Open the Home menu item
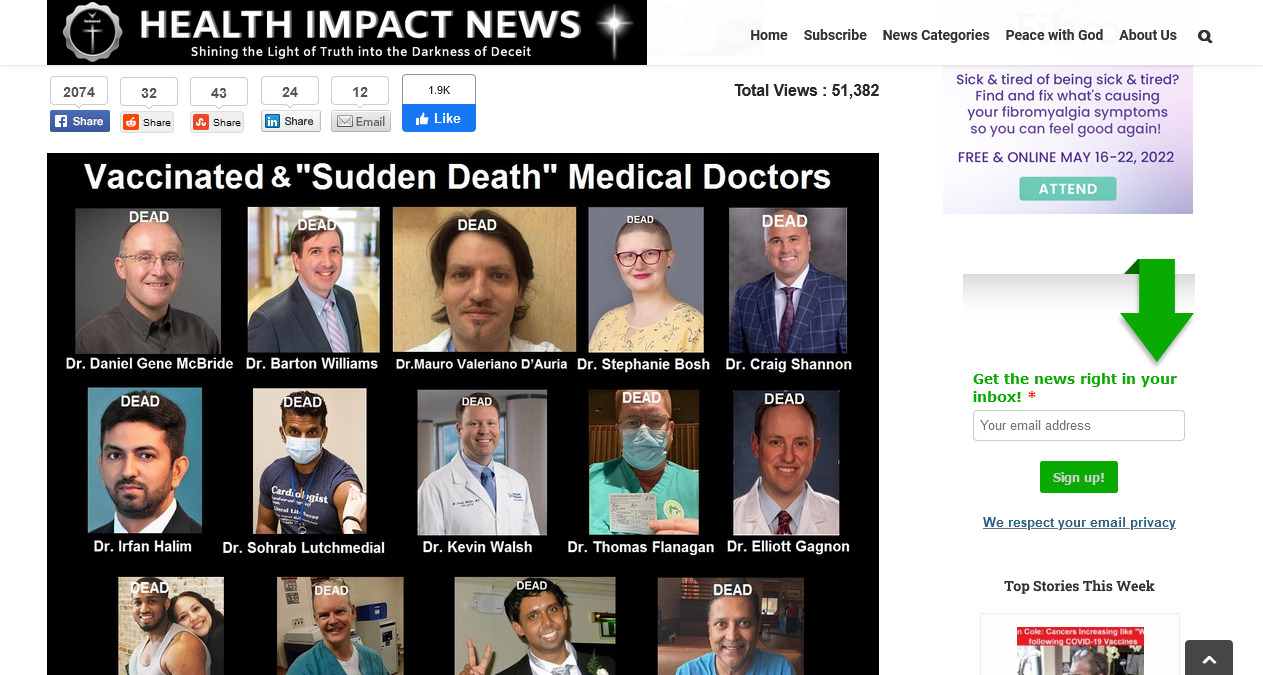This screenshot has width=1263, height=675. coord(768,35)
